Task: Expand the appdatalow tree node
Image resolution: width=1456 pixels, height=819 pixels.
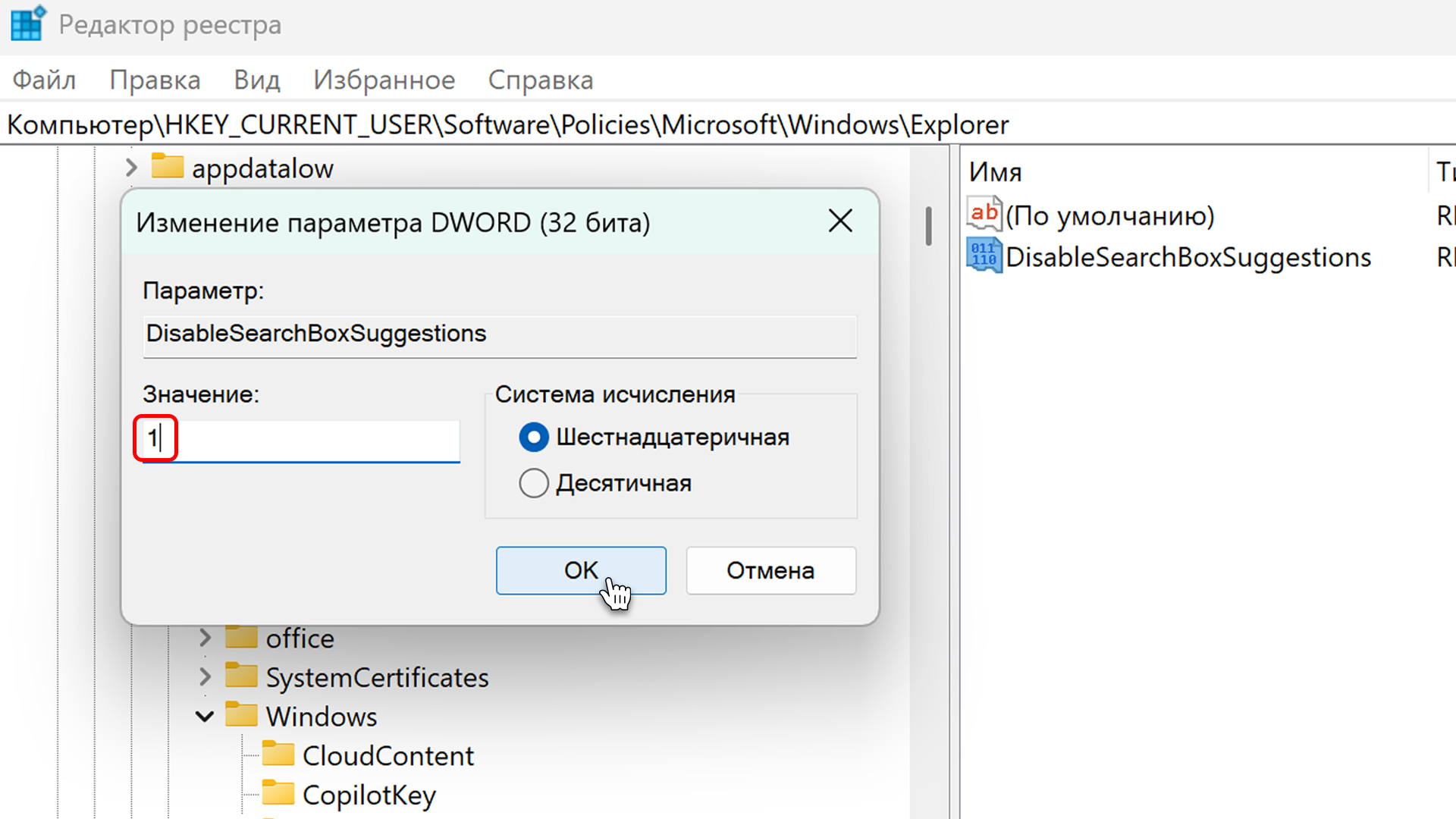Action: [x=131, y=168]
